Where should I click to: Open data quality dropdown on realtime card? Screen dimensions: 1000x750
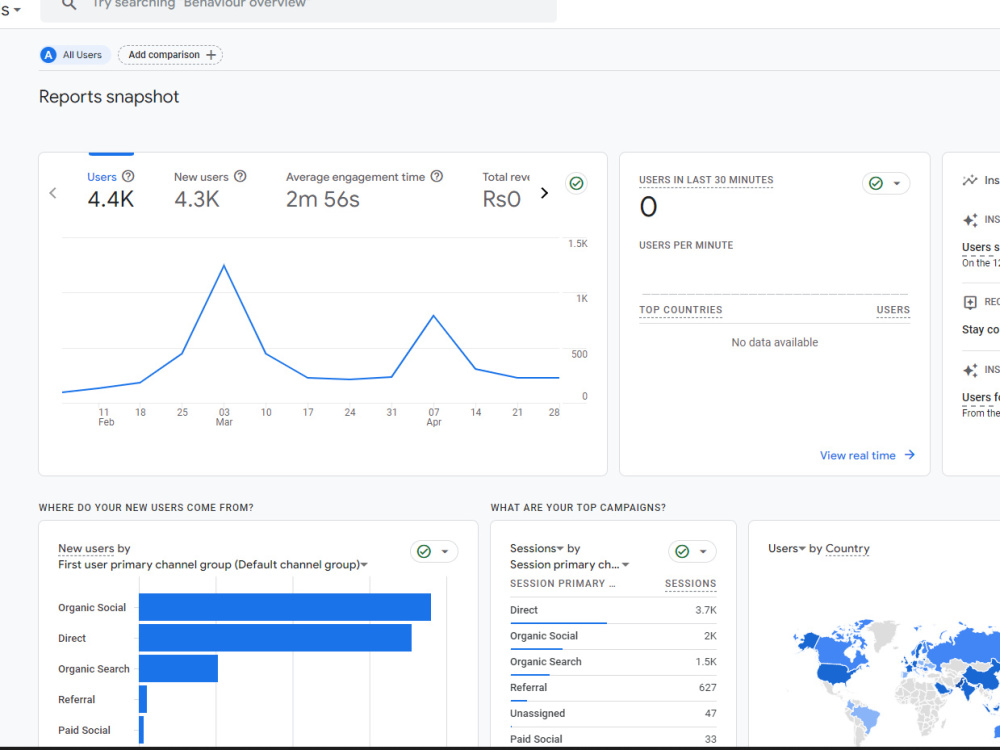tap(886, 184)
